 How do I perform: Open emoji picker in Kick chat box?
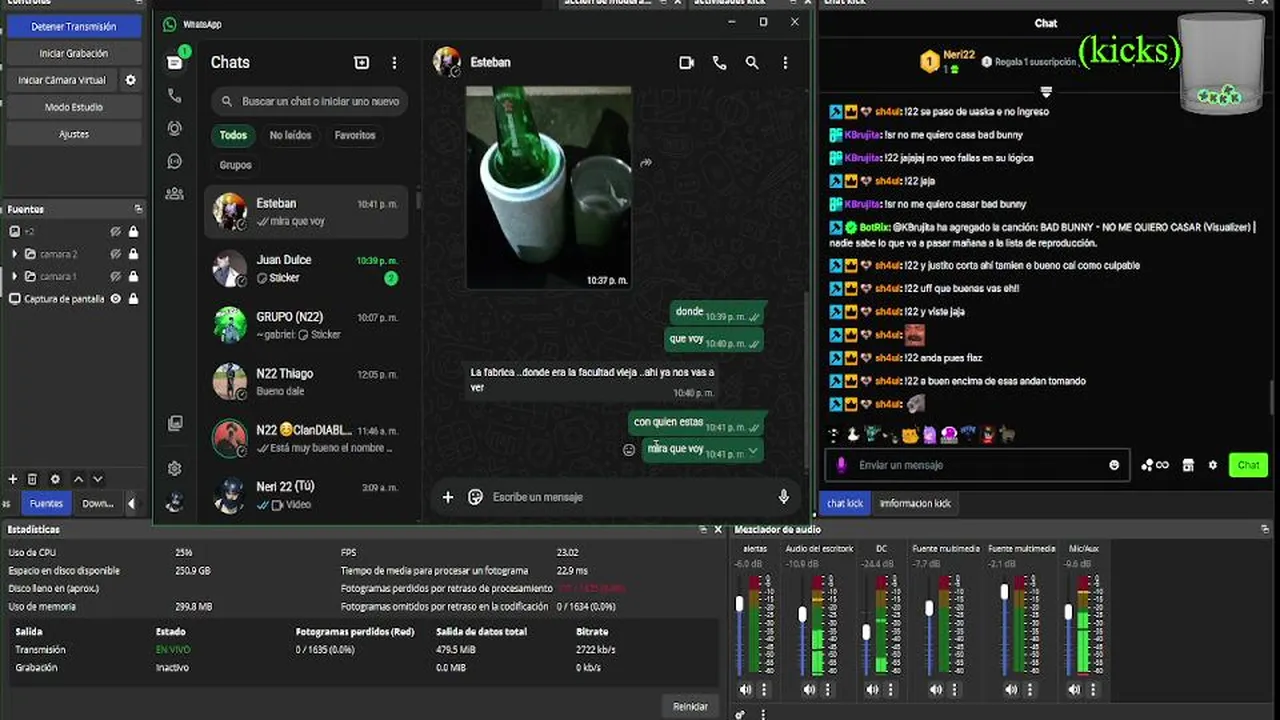[x=1114, y=465]
